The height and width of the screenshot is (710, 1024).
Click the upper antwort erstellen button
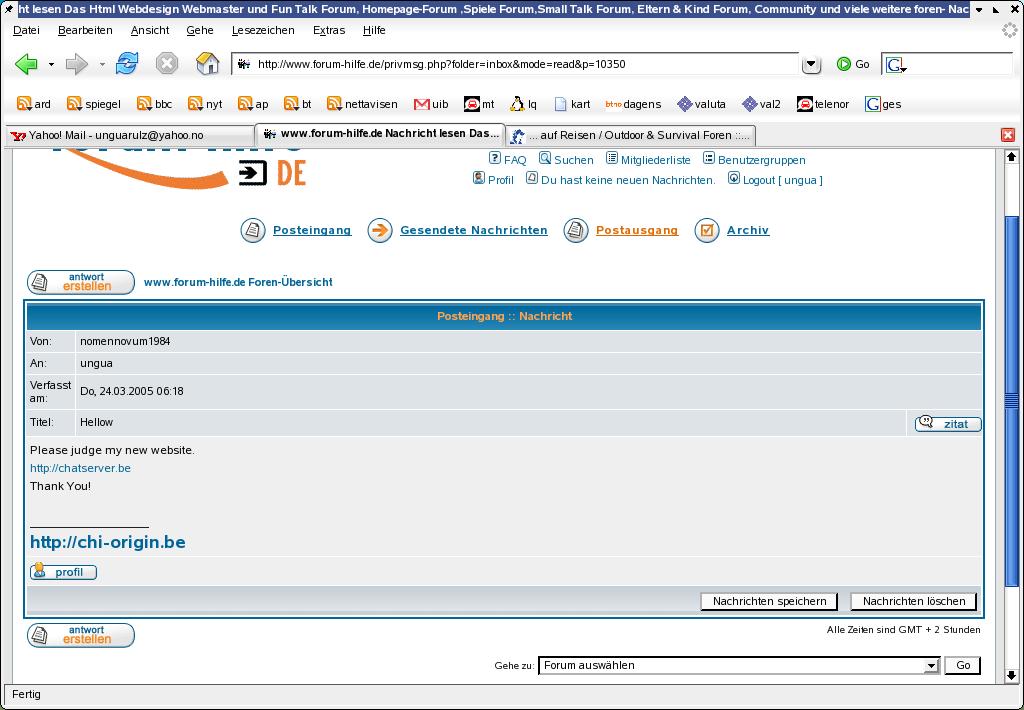pyautogui.click(x=81, y=282)
